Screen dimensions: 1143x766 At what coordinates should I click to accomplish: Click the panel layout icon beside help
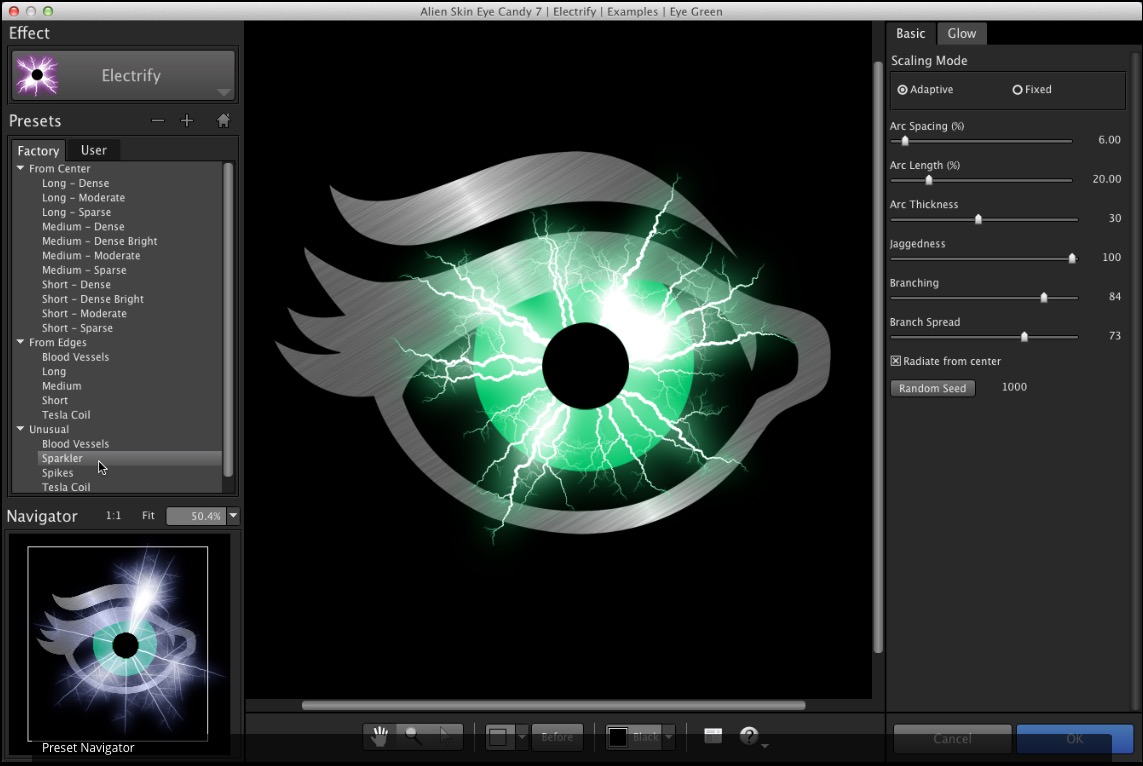713,737
